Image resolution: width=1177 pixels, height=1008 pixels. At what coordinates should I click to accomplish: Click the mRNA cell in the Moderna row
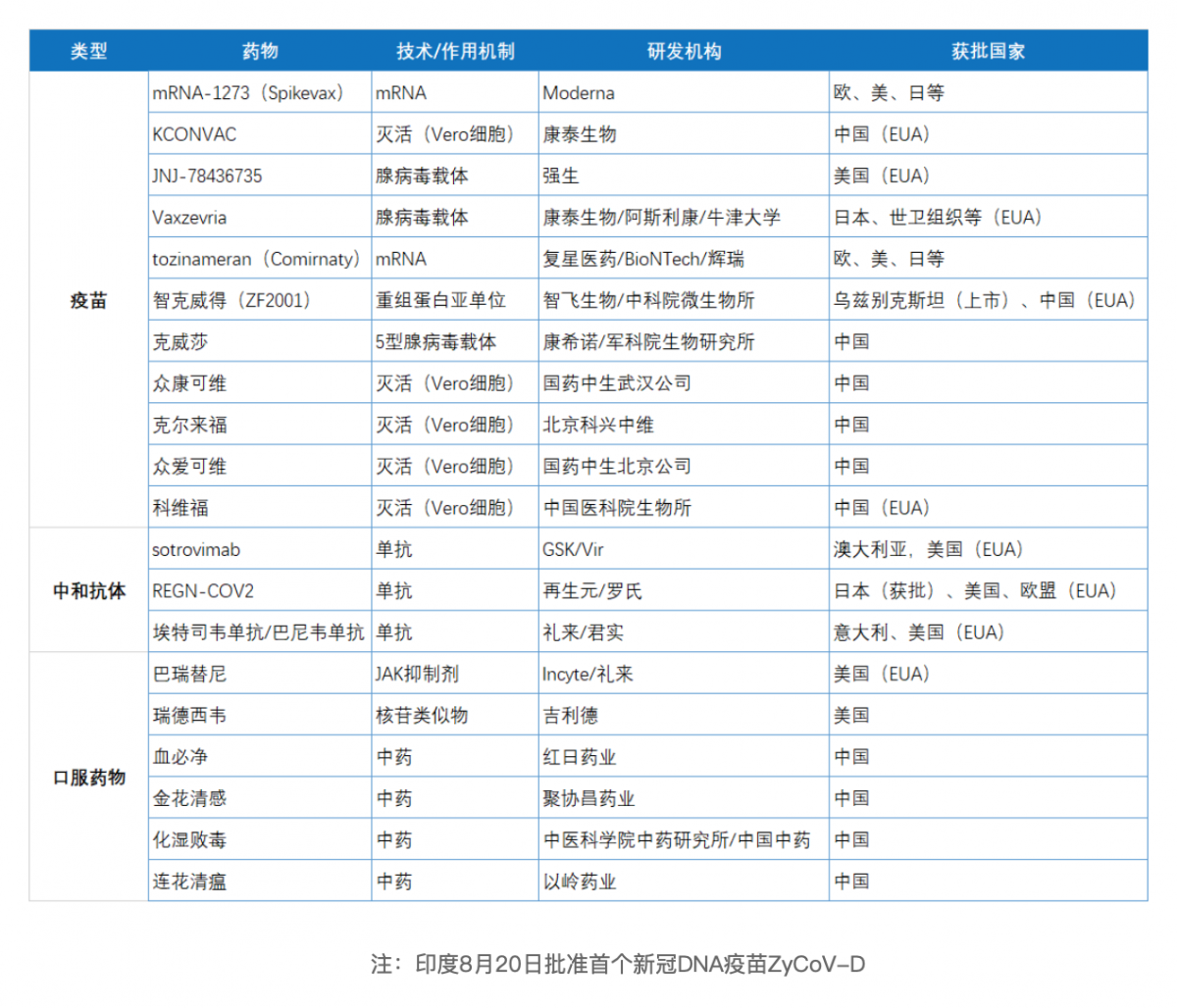[455, 93]
